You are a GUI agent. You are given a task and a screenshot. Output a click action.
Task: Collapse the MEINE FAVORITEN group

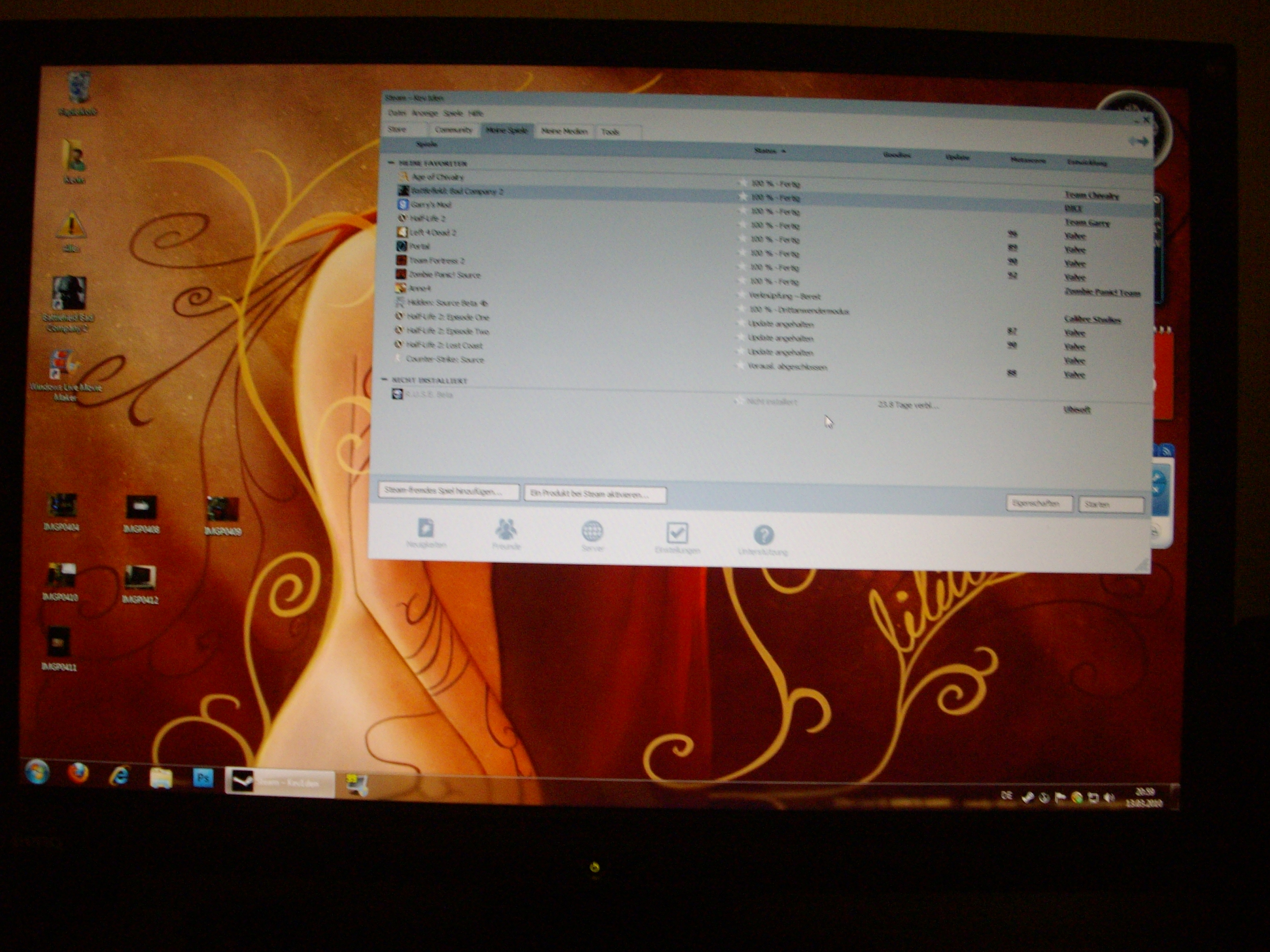pyautogui.click(x=391, y=163)
